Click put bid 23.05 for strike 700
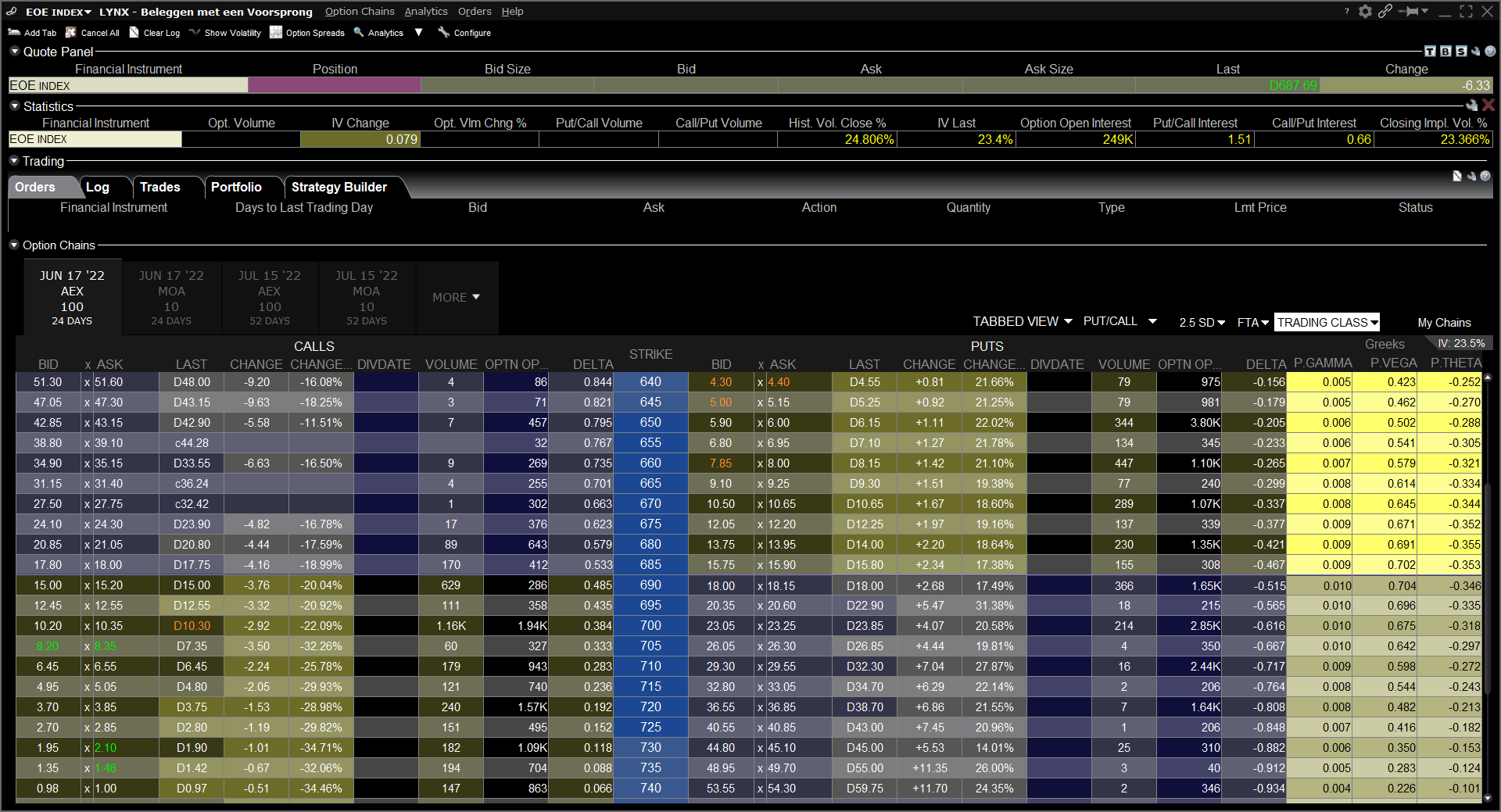 coord(721,626)
